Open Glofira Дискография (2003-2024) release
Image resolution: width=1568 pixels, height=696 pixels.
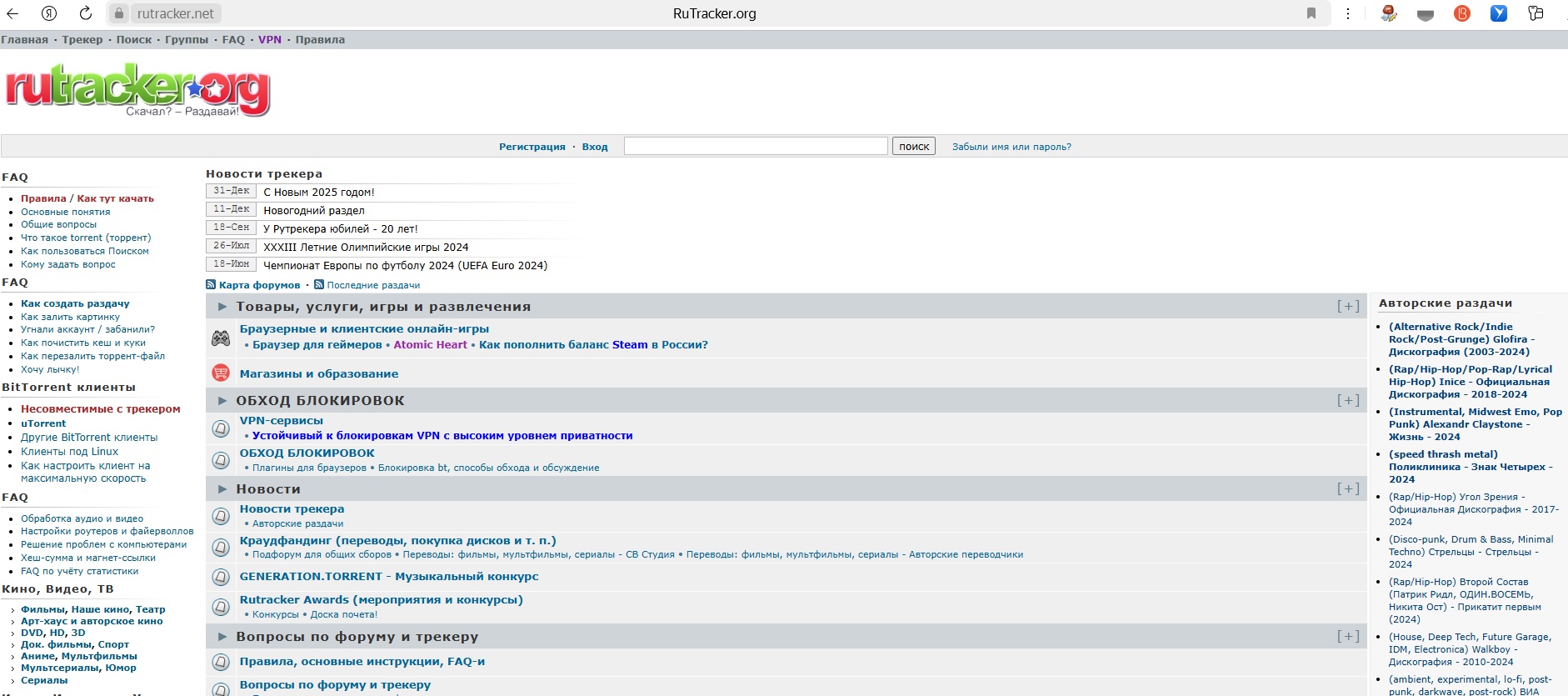1462,339
